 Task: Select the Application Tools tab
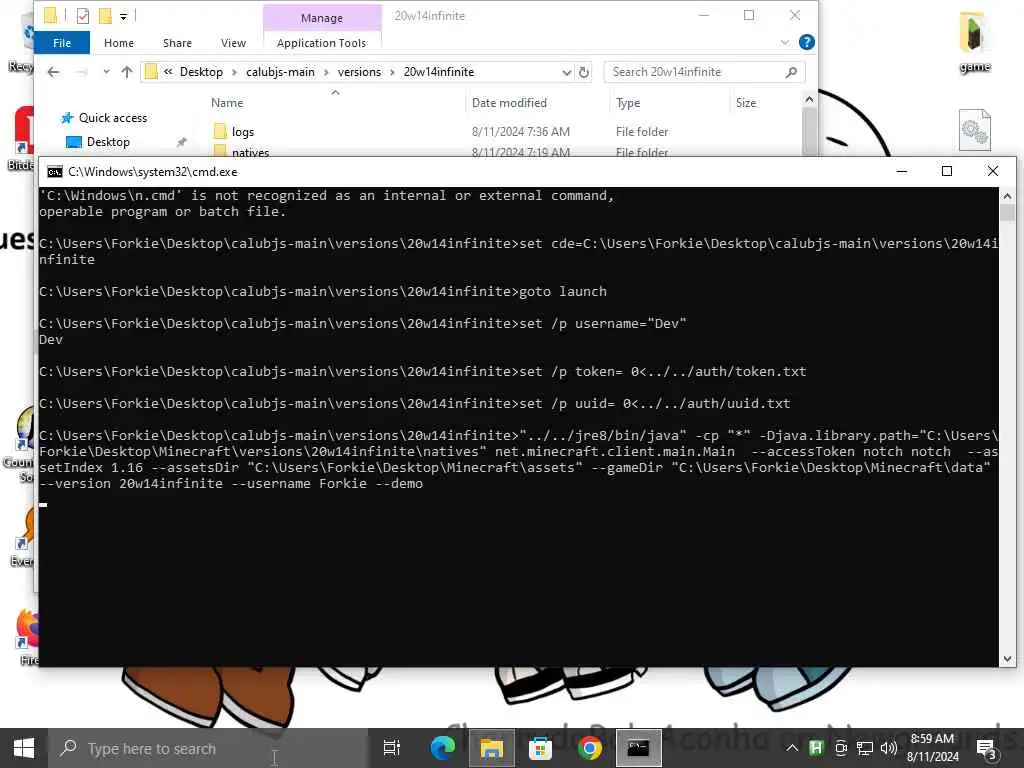click(x=321, y=43)
